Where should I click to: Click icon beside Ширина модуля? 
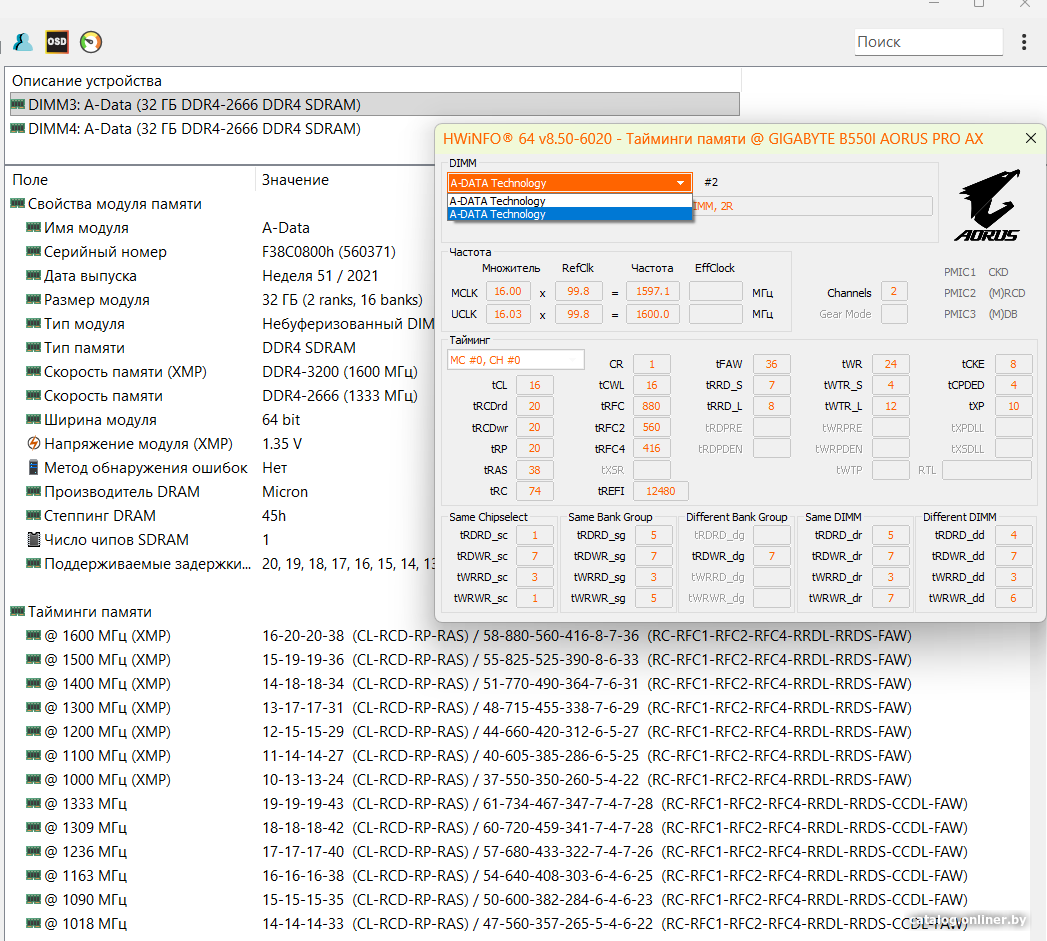33,419
